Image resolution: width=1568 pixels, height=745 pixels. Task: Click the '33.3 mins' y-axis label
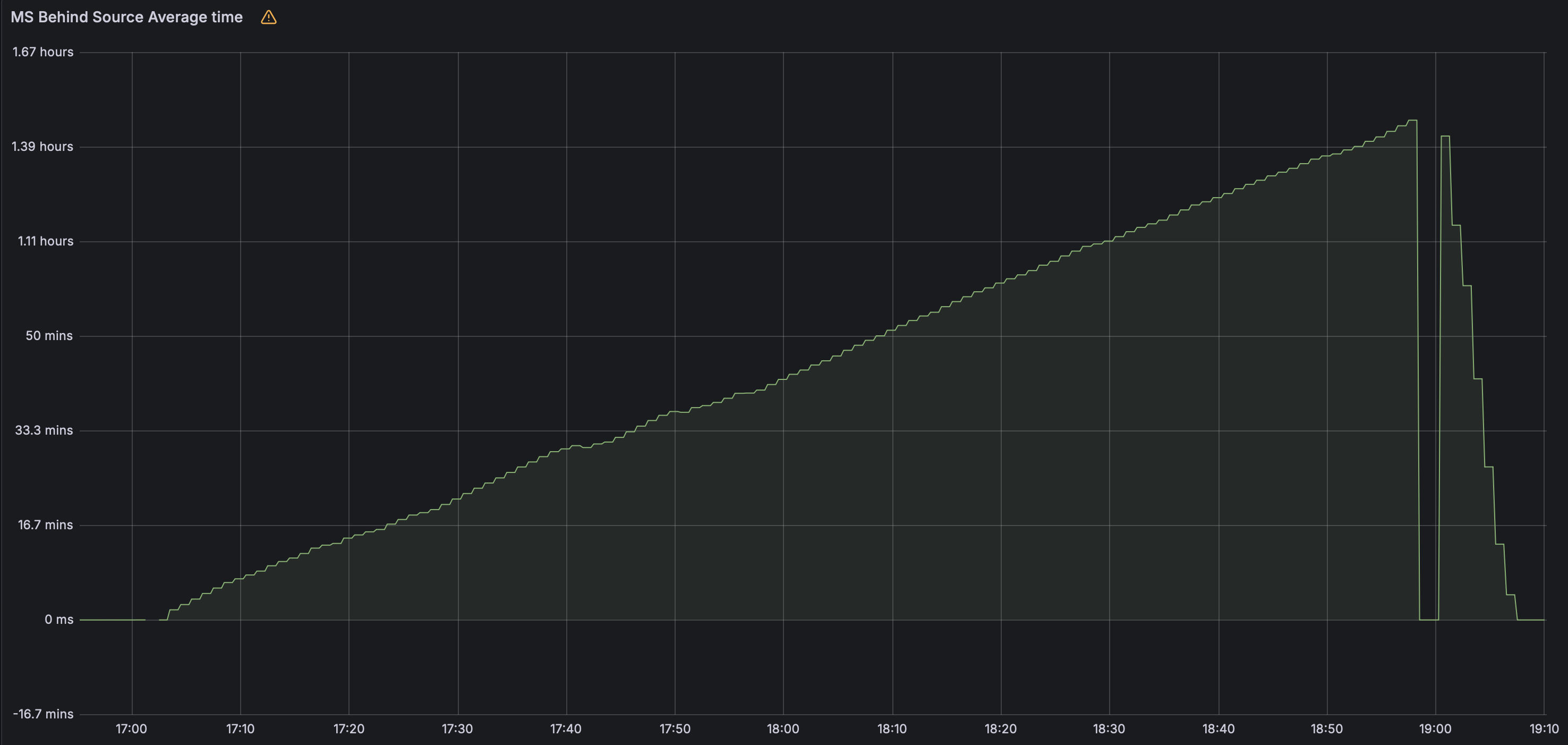(x=44, y=430)
